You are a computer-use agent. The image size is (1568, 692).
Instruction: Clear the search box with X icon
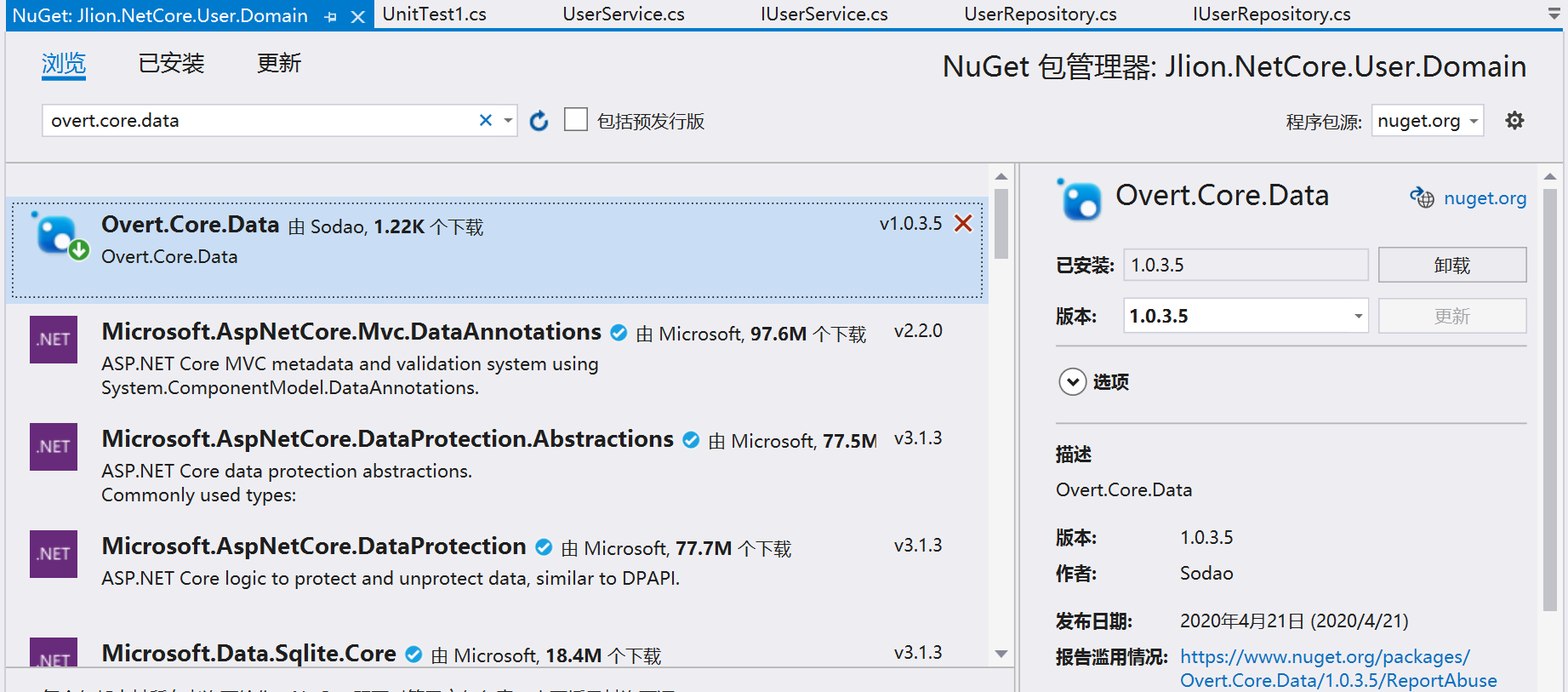486,121
